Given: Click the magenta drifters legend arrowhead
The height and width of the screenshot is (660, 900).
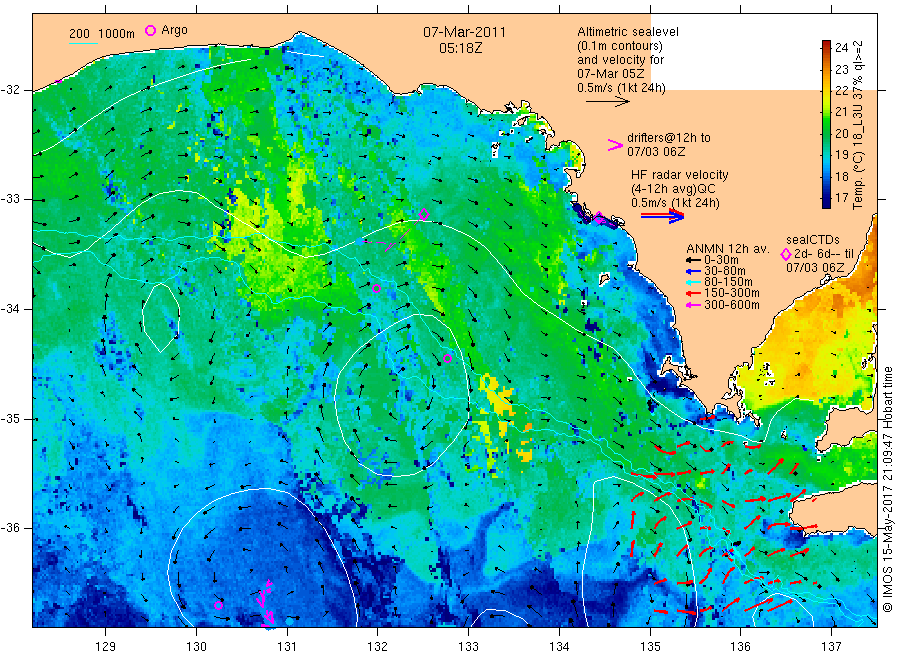Looking at the screenshot, I should pyautogui.click(x=615, y=145).
